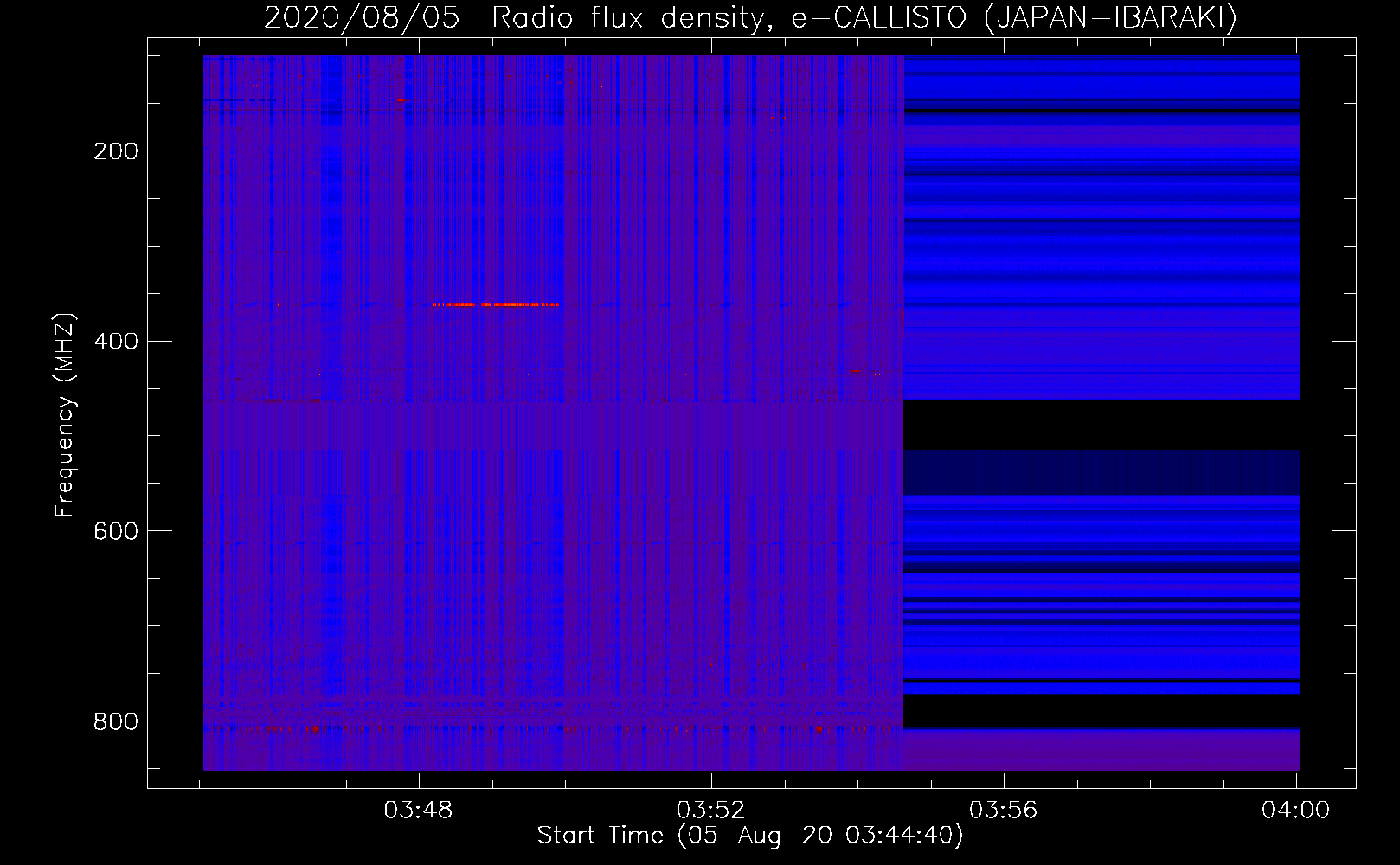Click the 03:48 time tick label
Viewport: 1400px width, 865px height.
(419, 810)
